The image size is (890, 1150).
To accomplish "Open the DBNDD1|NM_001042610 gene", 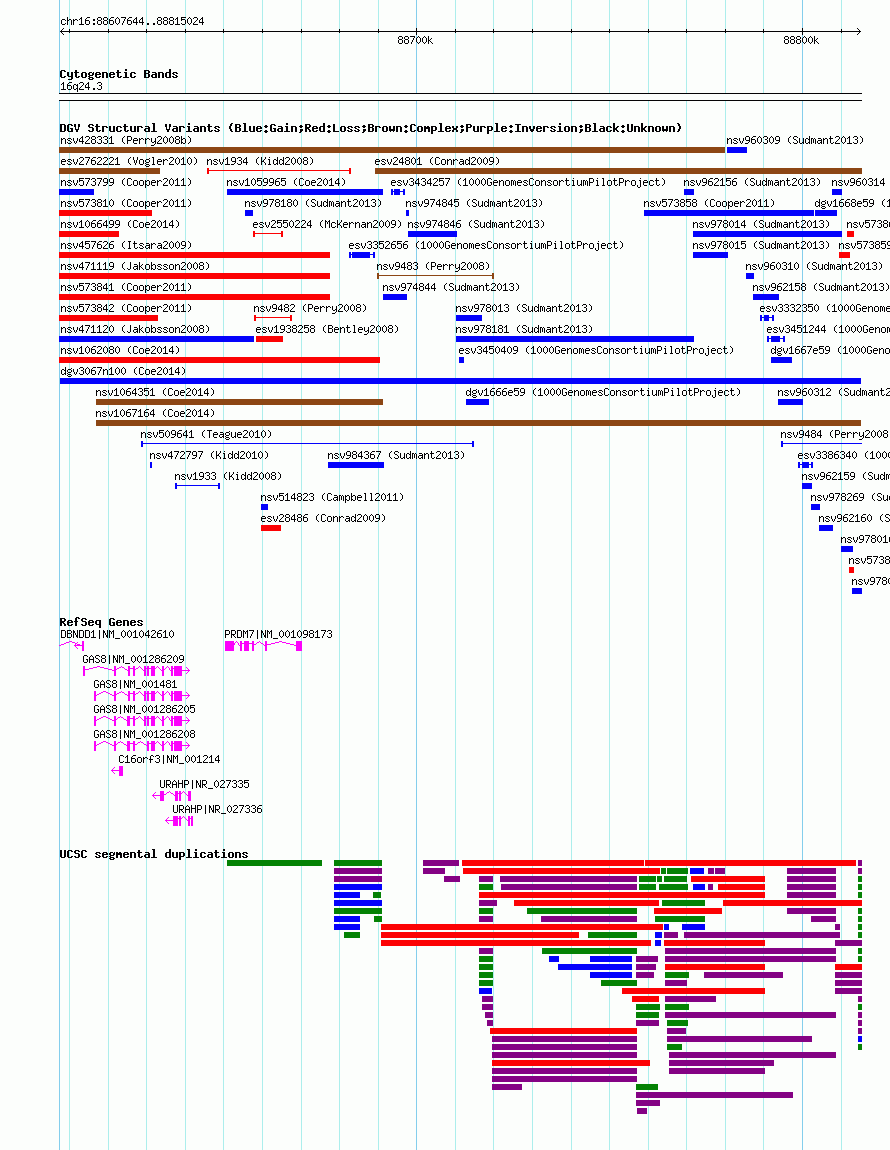I will tap(117, 634).
